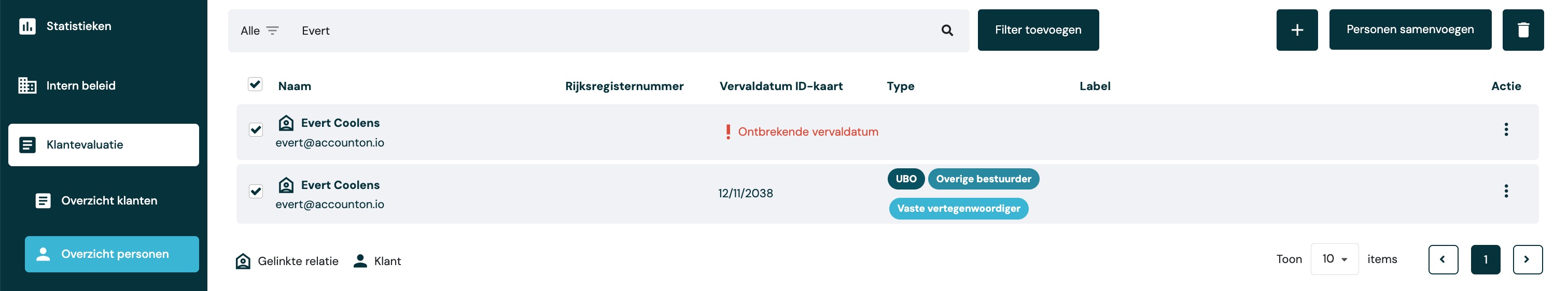
Task: Click the Personen samenvoegen button
Action: [1410, 30]
